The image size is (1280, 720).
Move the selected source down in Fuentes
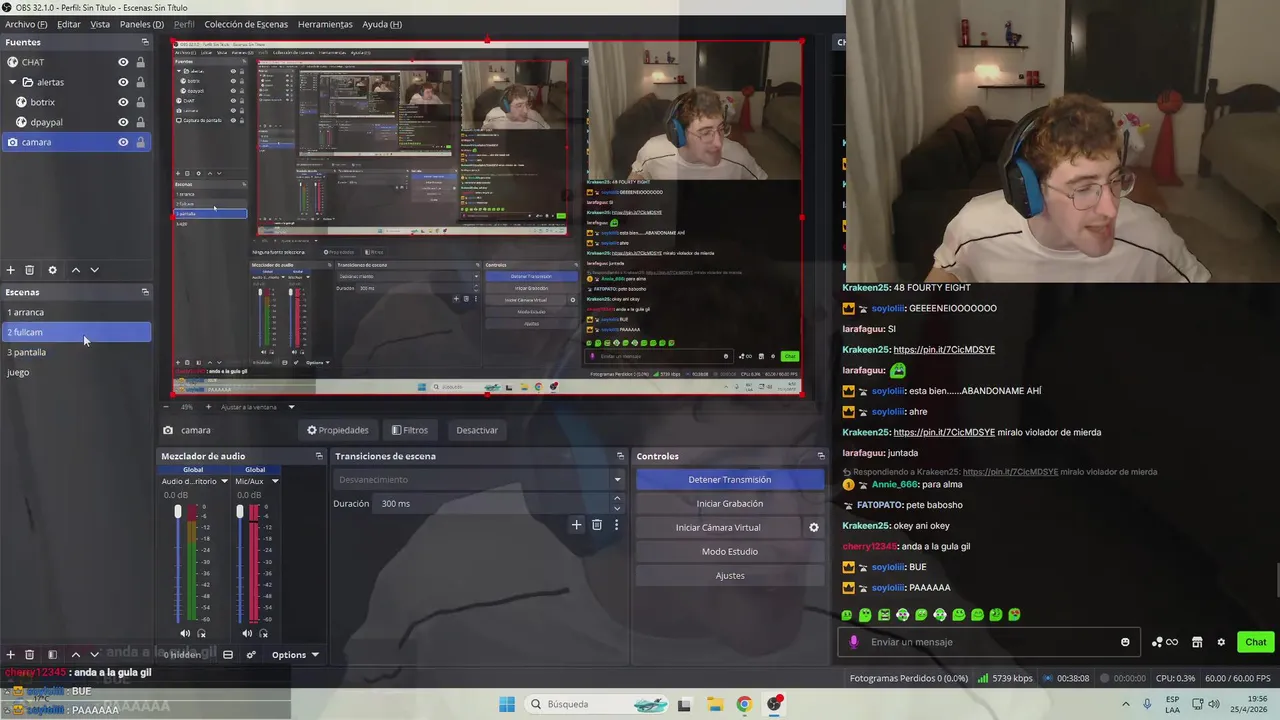pos(95,270)
